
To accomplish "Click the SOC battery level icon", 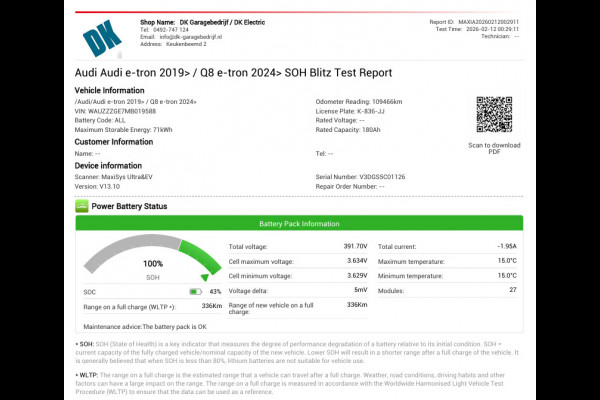I will (195, 291).
